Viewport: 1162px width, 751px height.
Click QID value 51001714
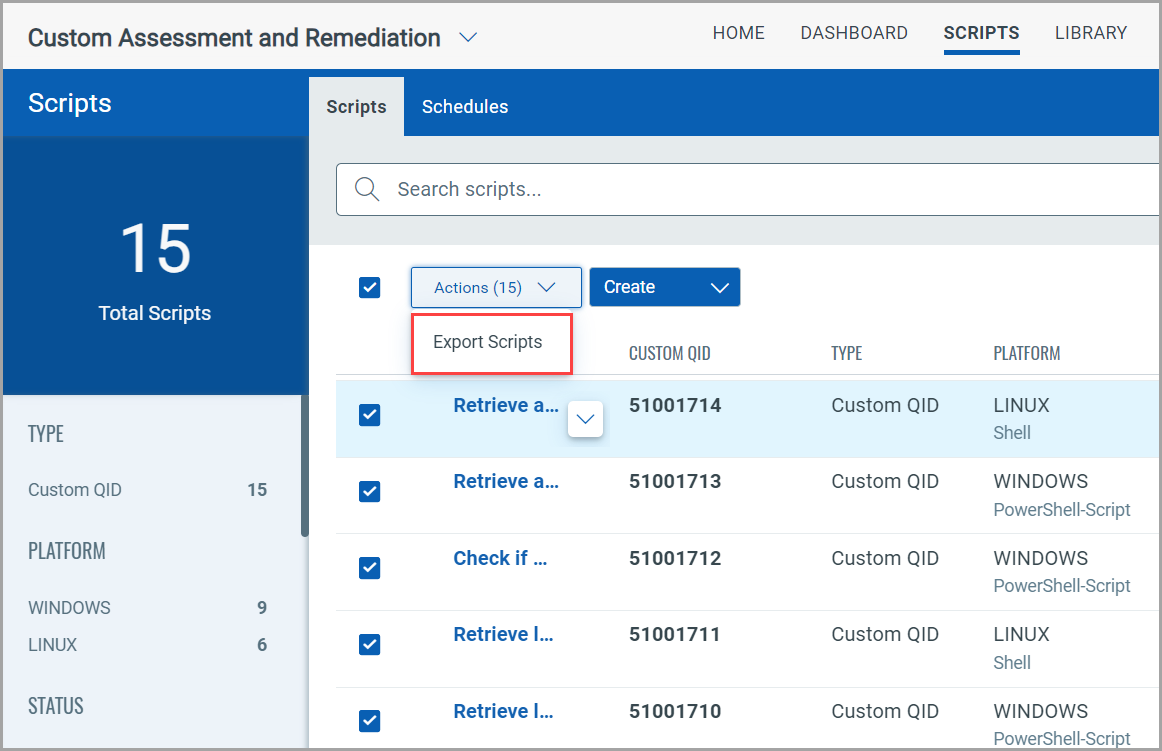(675, 406)
